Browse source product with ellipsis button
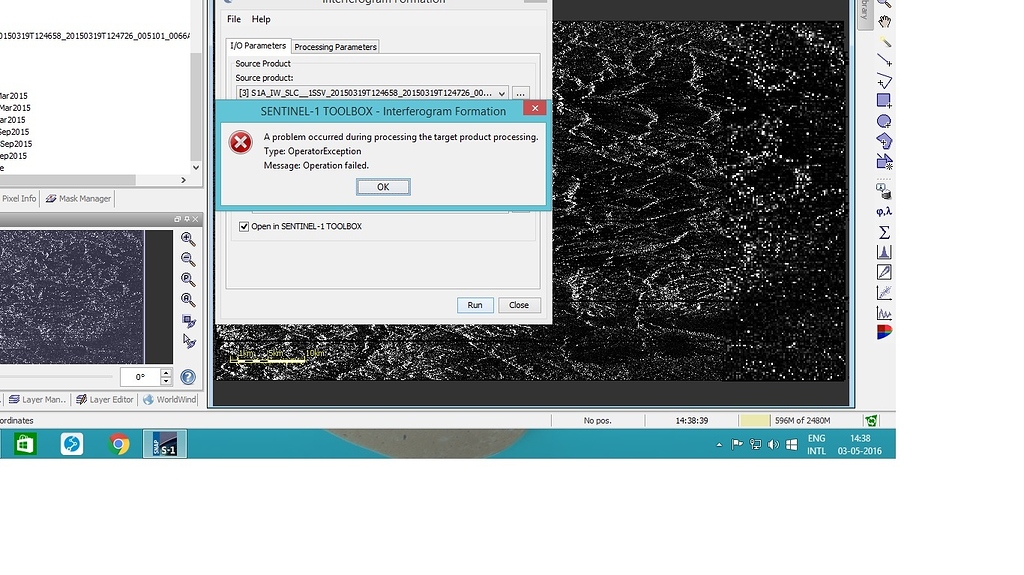The image size is (1024, 575). coord(520,93)
